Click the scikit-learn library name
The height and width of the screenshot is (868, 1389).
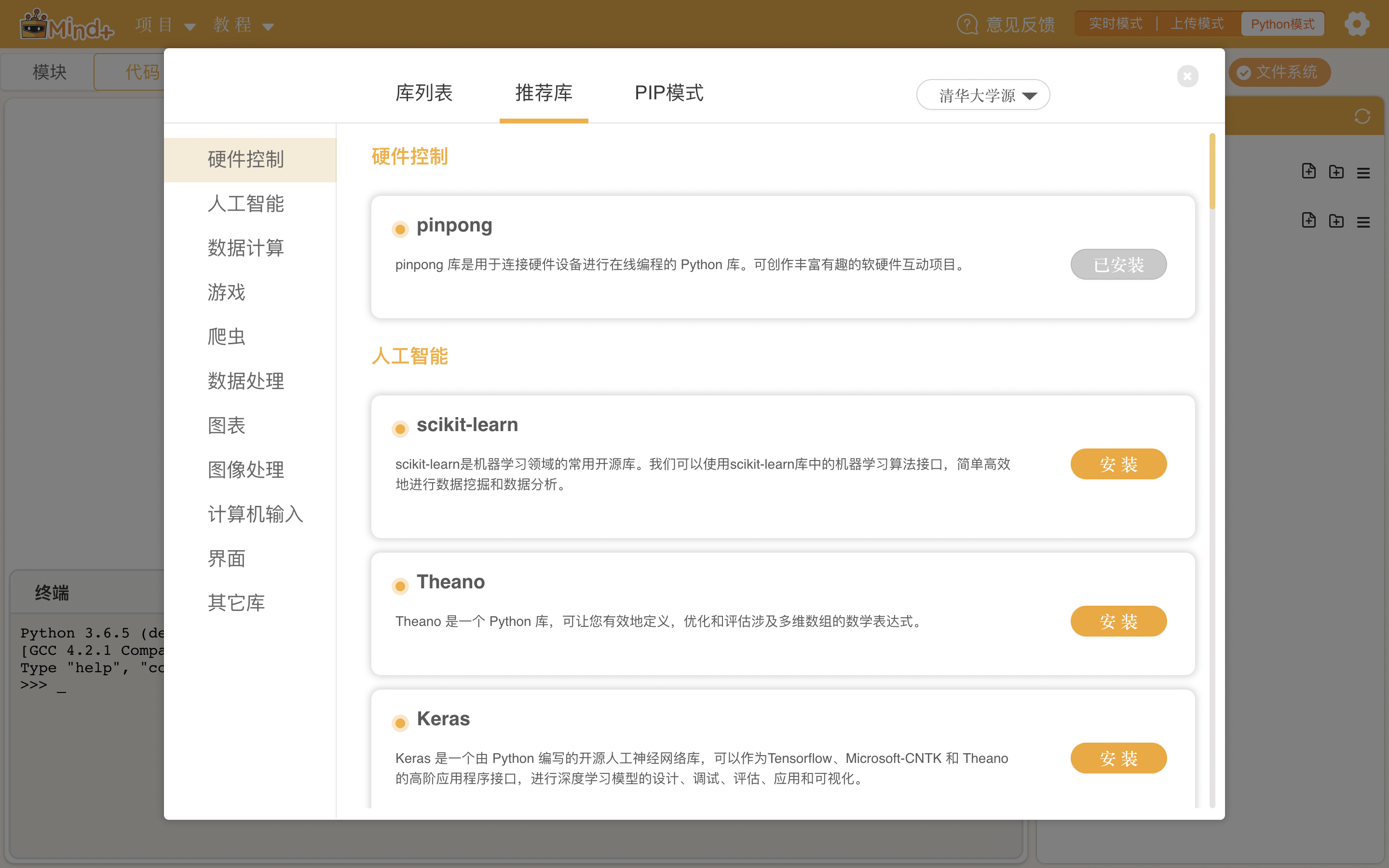point(467,425)
